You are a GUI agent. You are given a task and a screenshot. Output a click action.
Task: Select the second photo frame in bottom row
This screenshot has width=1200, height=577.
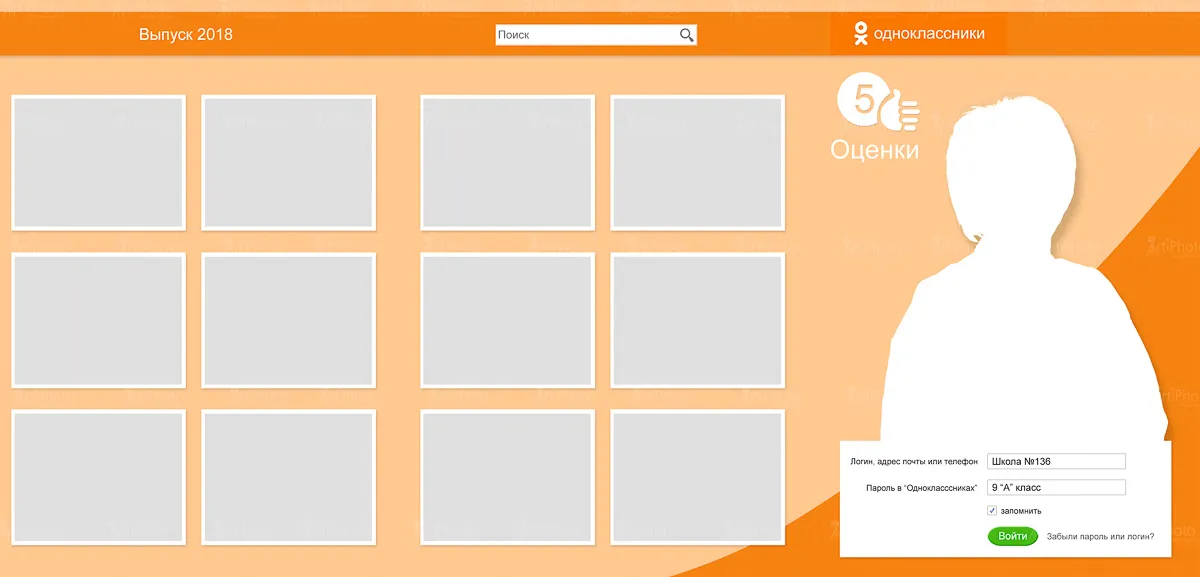pyautogui.click(x=289, y=477)
